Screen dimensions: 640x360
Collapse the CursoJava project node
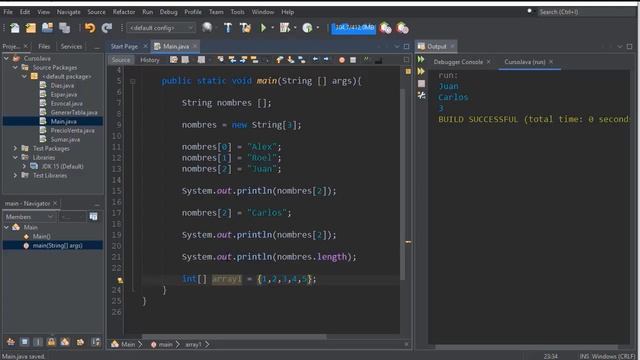(x=6, y=59)
